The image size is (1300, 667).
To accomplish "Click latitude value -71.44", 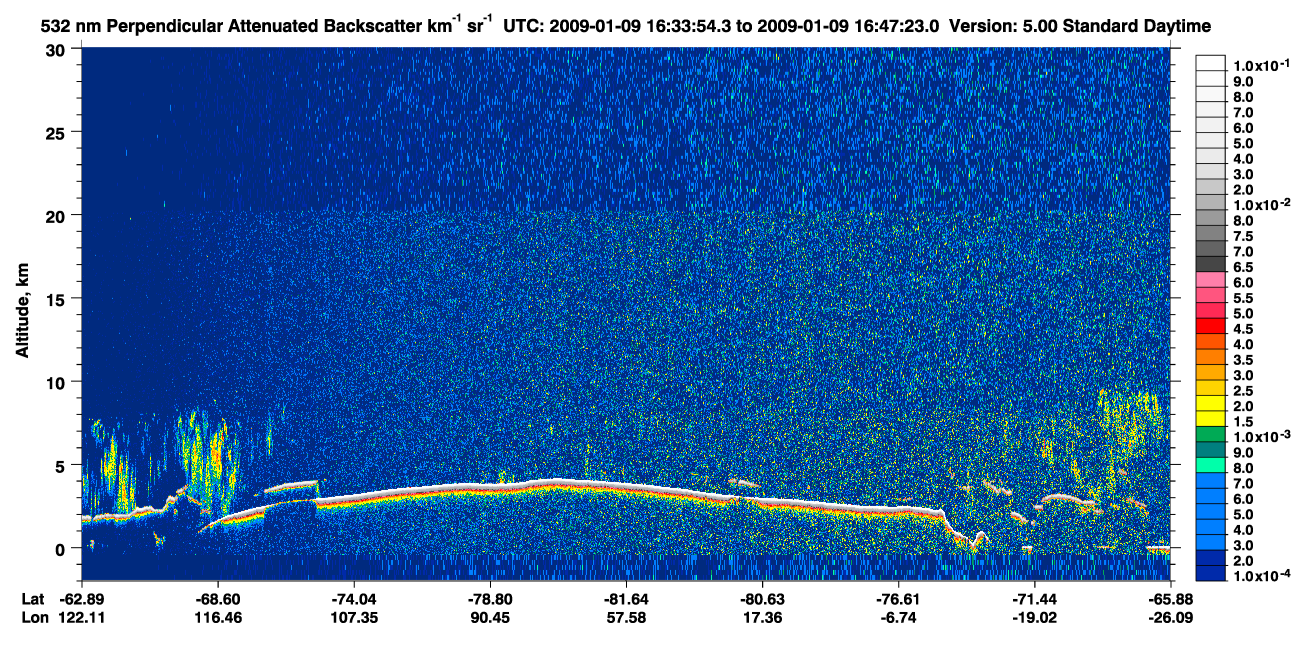I will [1034, 598].
